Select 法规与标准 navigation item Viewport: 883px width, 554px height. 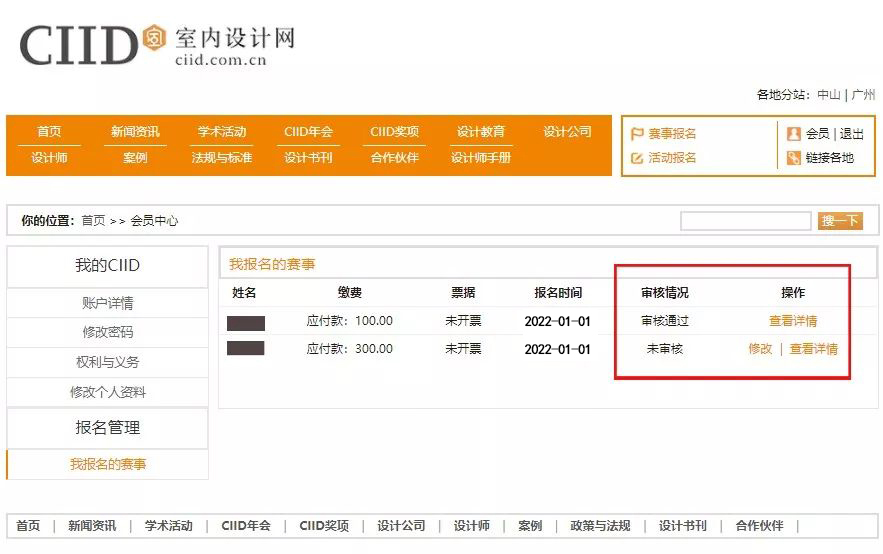(x=222, y=158)
